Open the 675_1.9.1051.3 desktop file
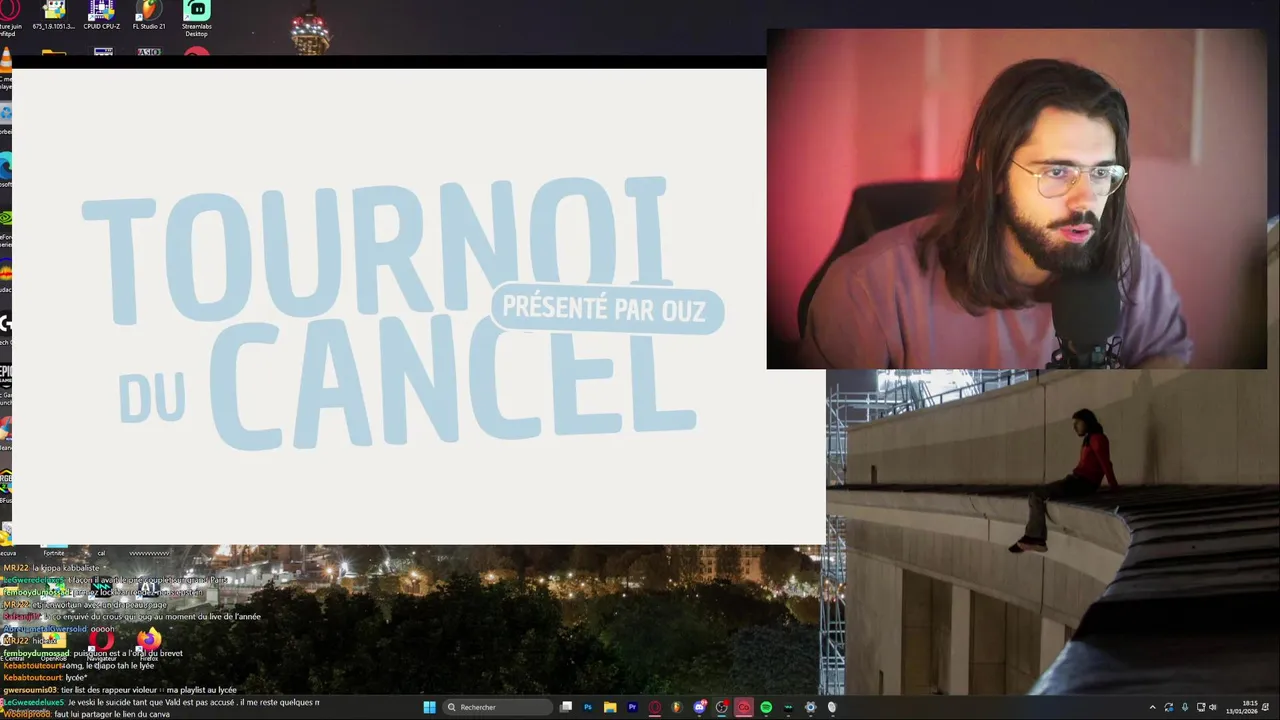Image resolution: width=1280 pixels, height=720 pixels. (54, 16)
